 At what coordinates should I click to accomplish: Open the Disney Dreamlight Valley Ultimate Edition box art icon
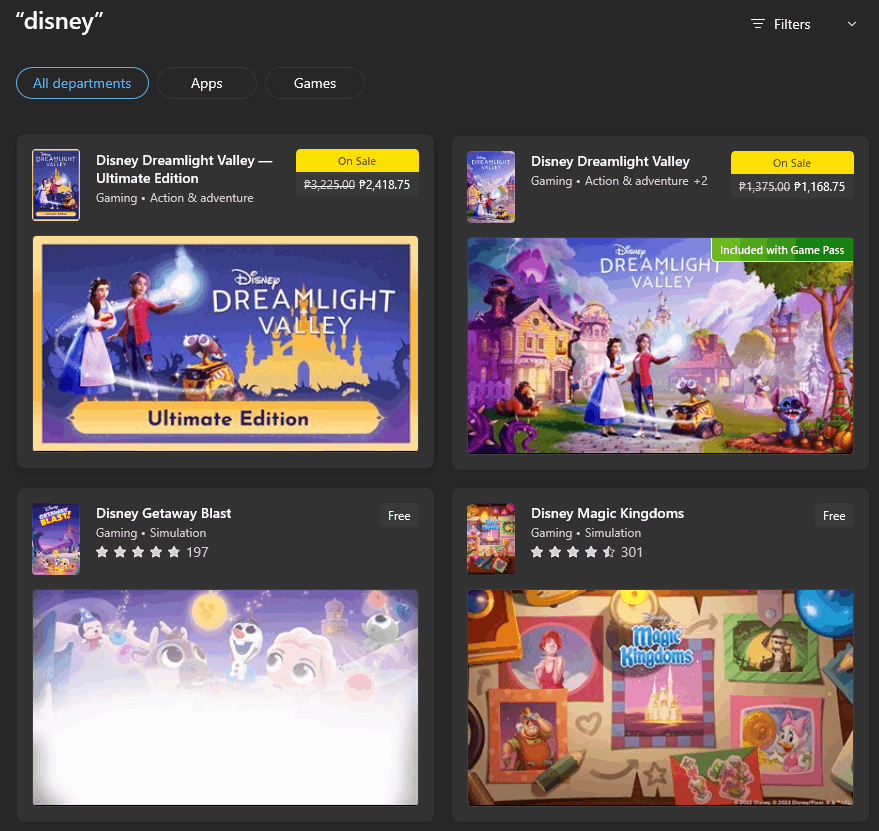(x=55, y=184)
